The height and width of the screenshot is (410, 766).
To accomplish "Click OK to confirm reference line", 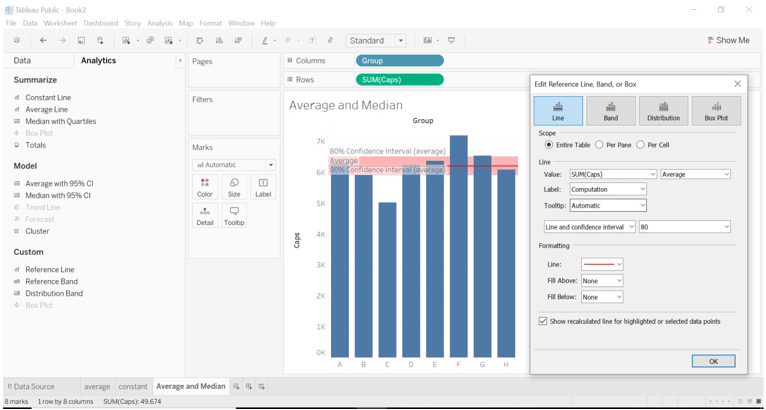I will pyautogui.click(x=713, y=361).
